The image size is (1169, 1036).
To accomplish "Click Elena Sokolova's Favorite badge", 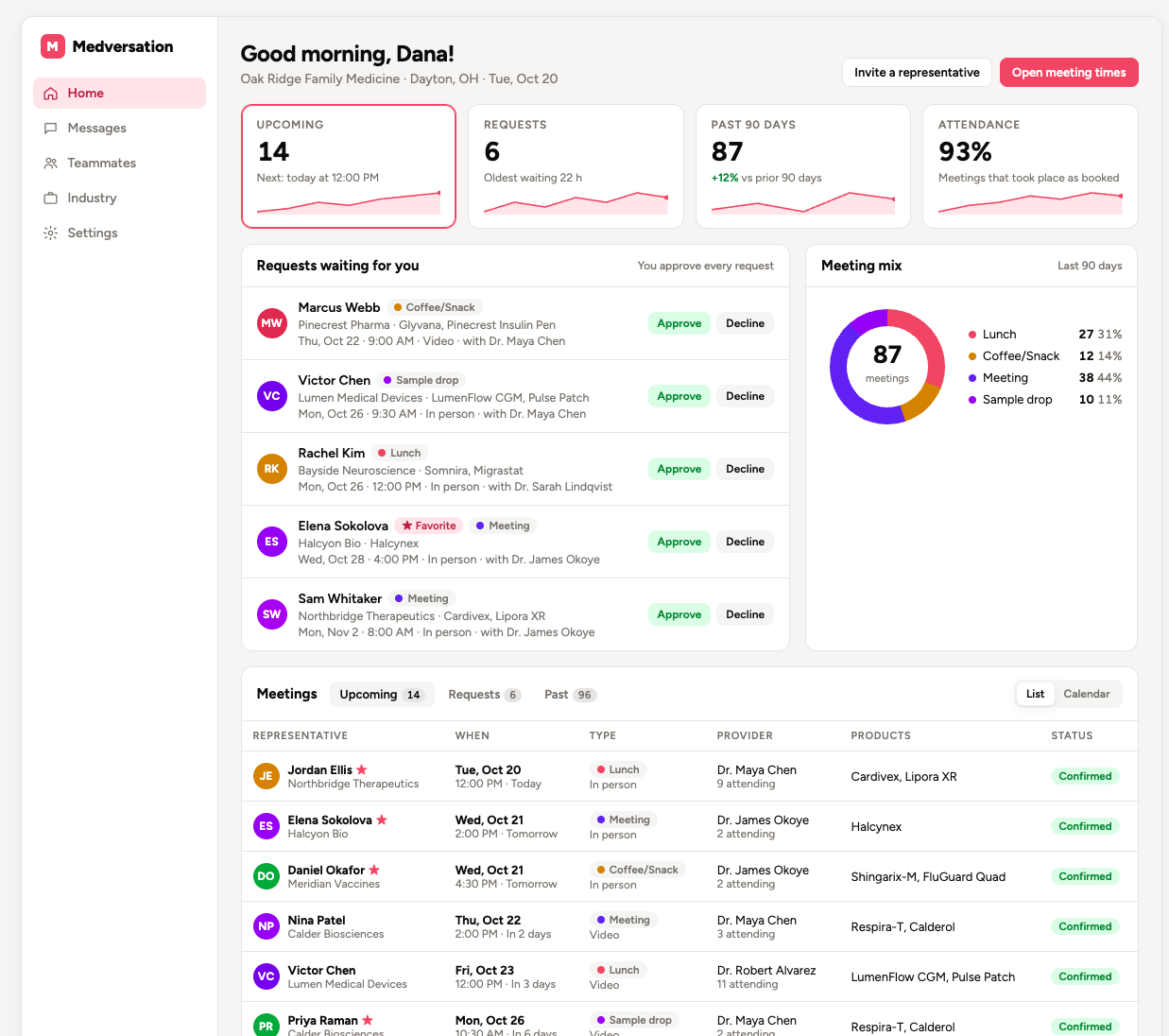I will (429, 526).
